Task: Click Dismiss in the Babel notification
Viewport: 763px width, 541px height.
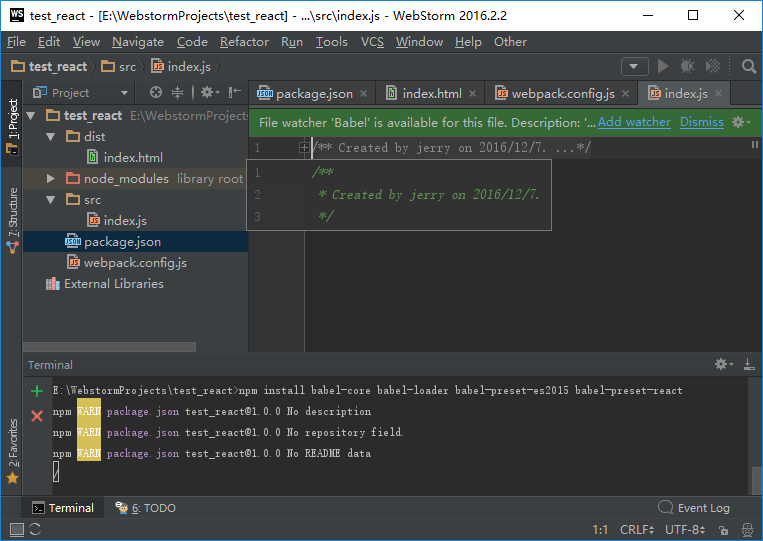Action: (701, 121)
